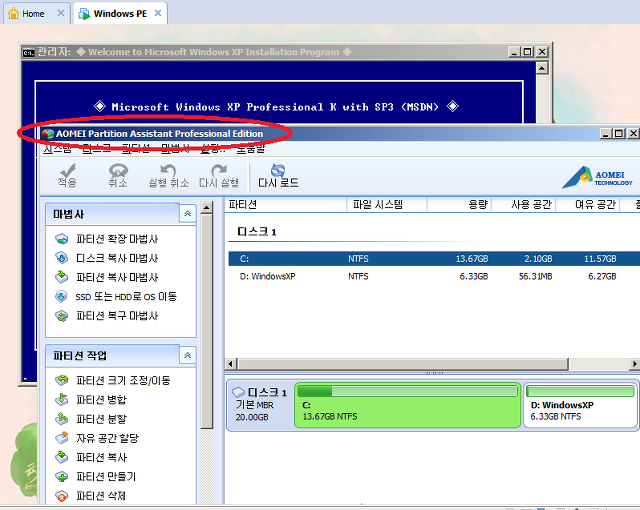Select D: WindowsXP 6.33GB block in disk map
The height and width of the screenshot is (510, 640).
tap(580, 405)
